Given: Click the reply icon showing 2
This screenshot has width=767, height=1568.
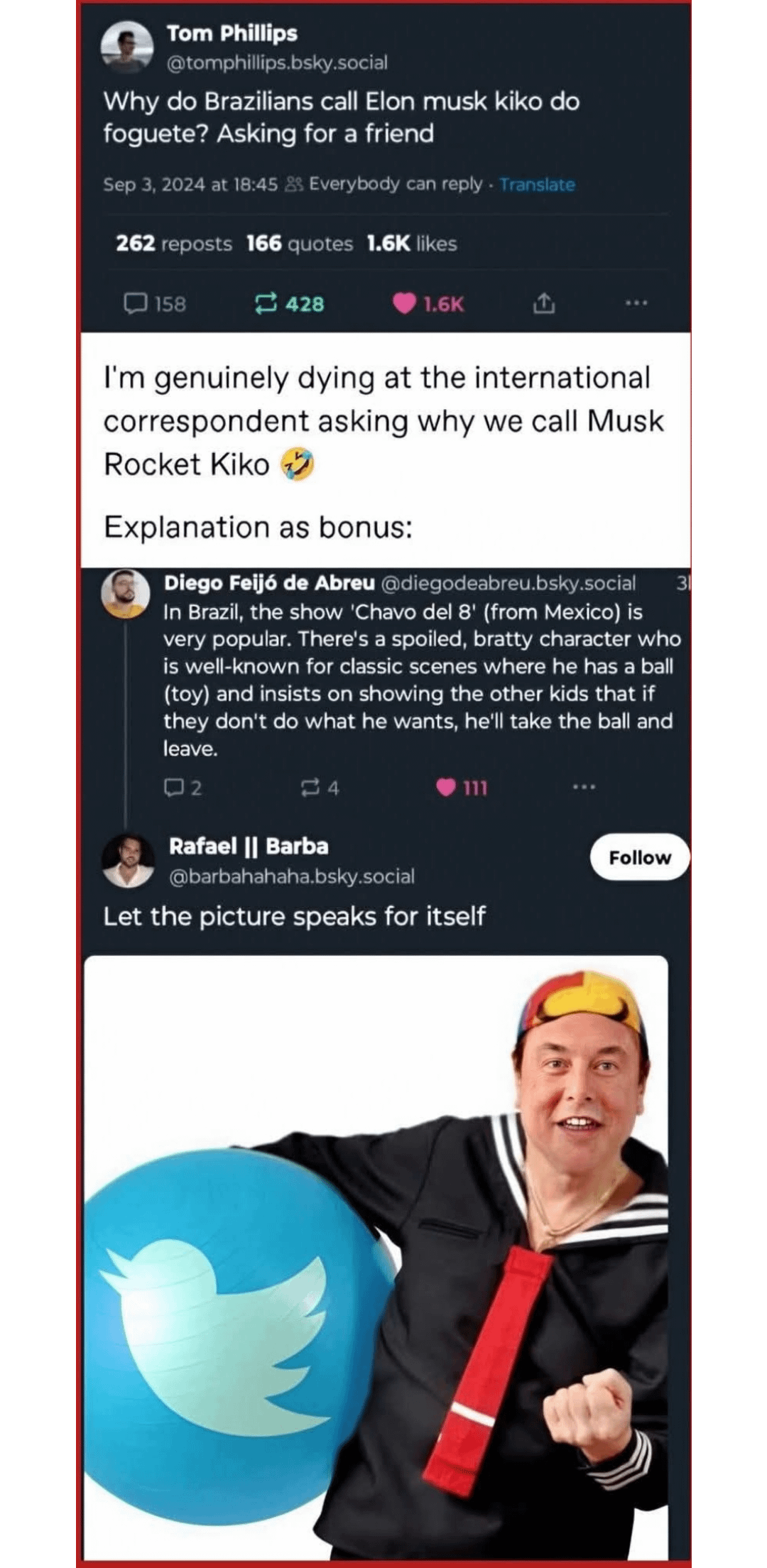Looking at the screenshot, I should click(173, 788).
